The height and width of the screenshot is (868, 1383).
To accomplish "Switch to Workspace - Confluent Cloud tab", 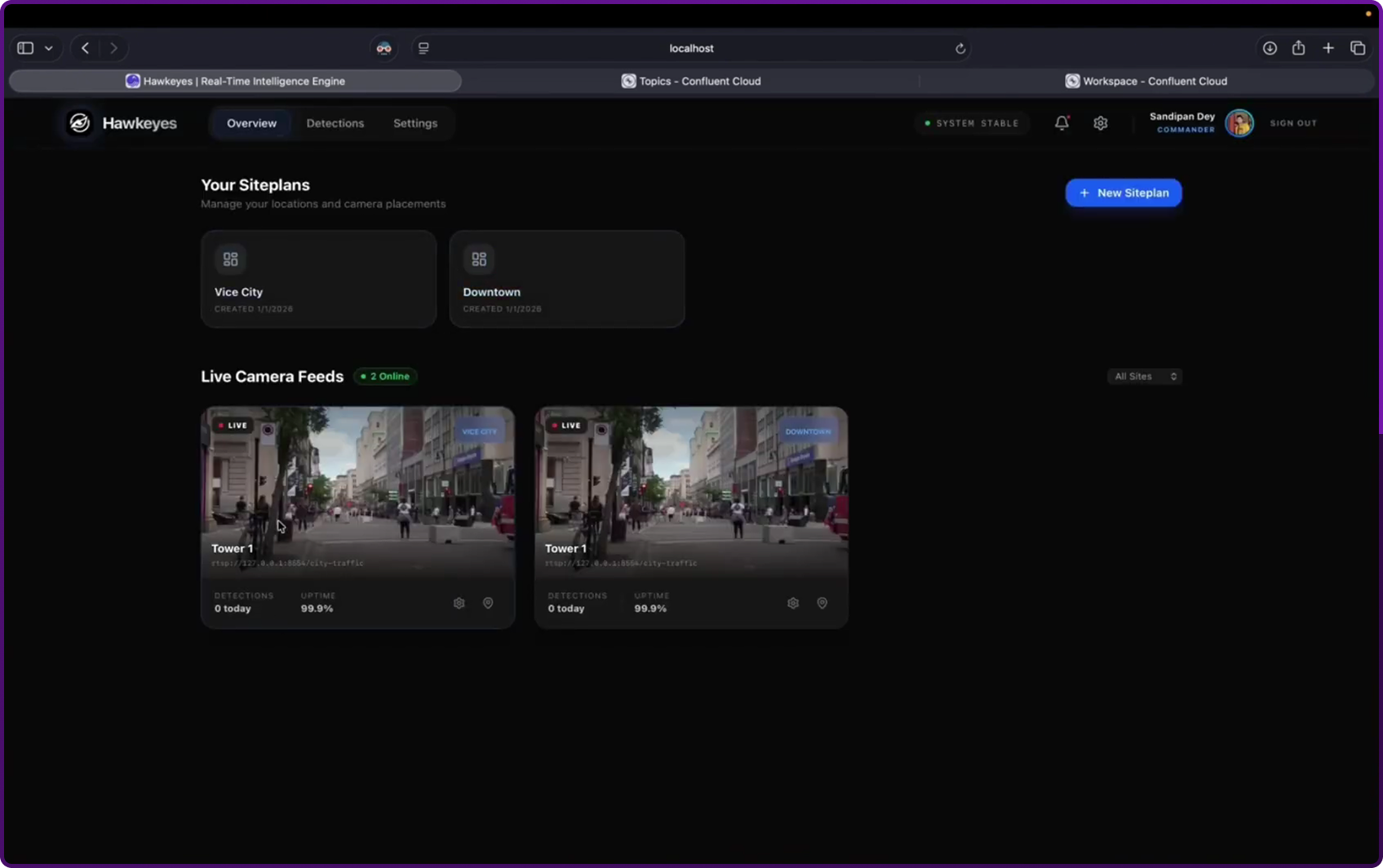I will point(1146,81).
